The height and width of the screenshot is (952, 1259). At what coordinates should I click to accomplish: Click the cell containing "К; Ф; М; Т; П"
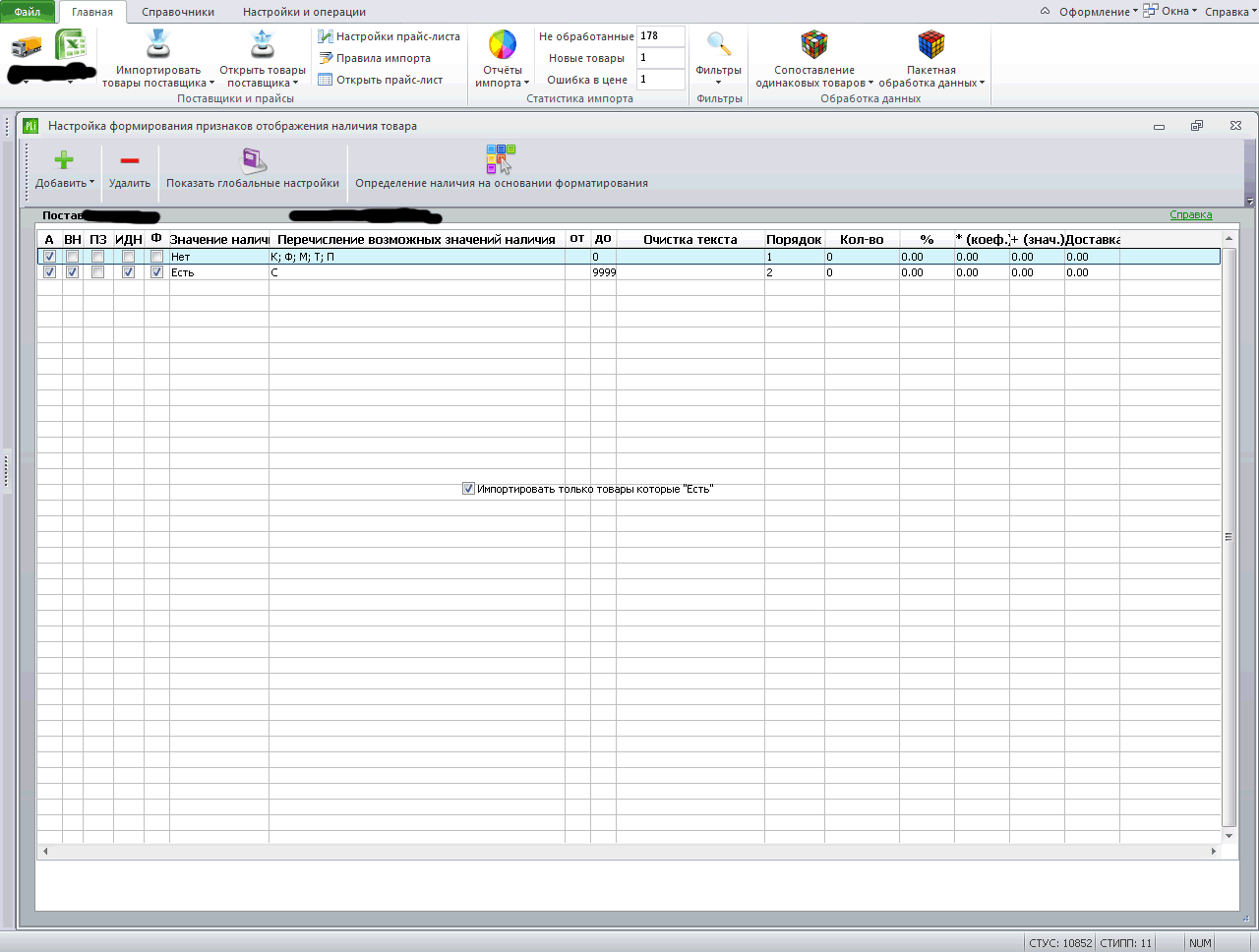tap(417, 257)
